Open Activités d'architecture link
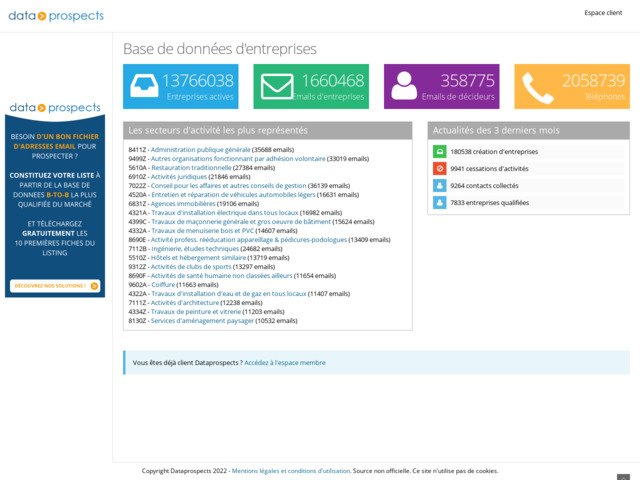The height and width of the screenshot is (480, 640). coord(185,302)
